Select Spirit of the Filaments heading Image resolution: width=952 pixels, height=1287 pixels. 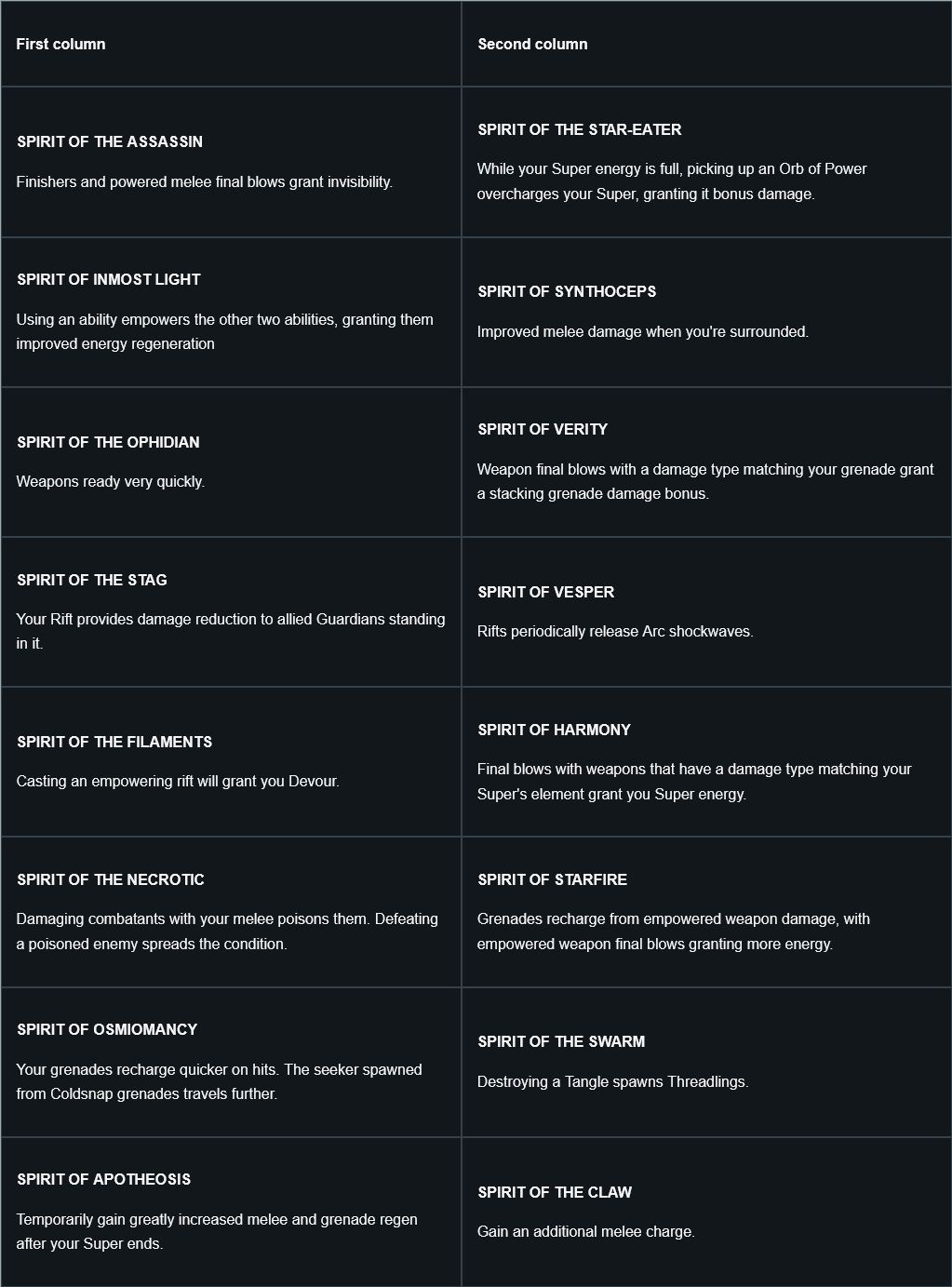click(x=114, y=742)
